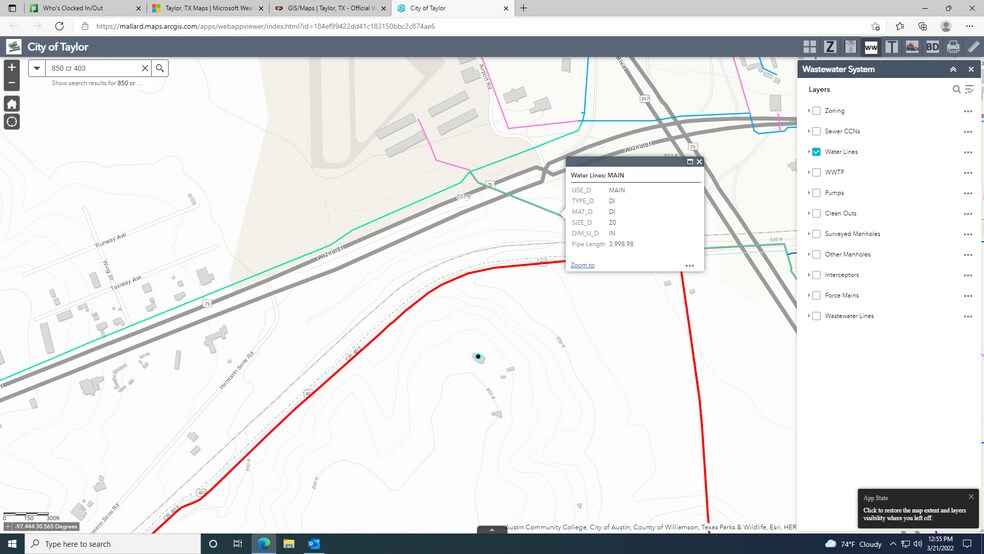Image resolution: width=984 pixels, height=554 pixels.
Task: Open Outlook from the Windows taskbar
Action: point(313,544)
